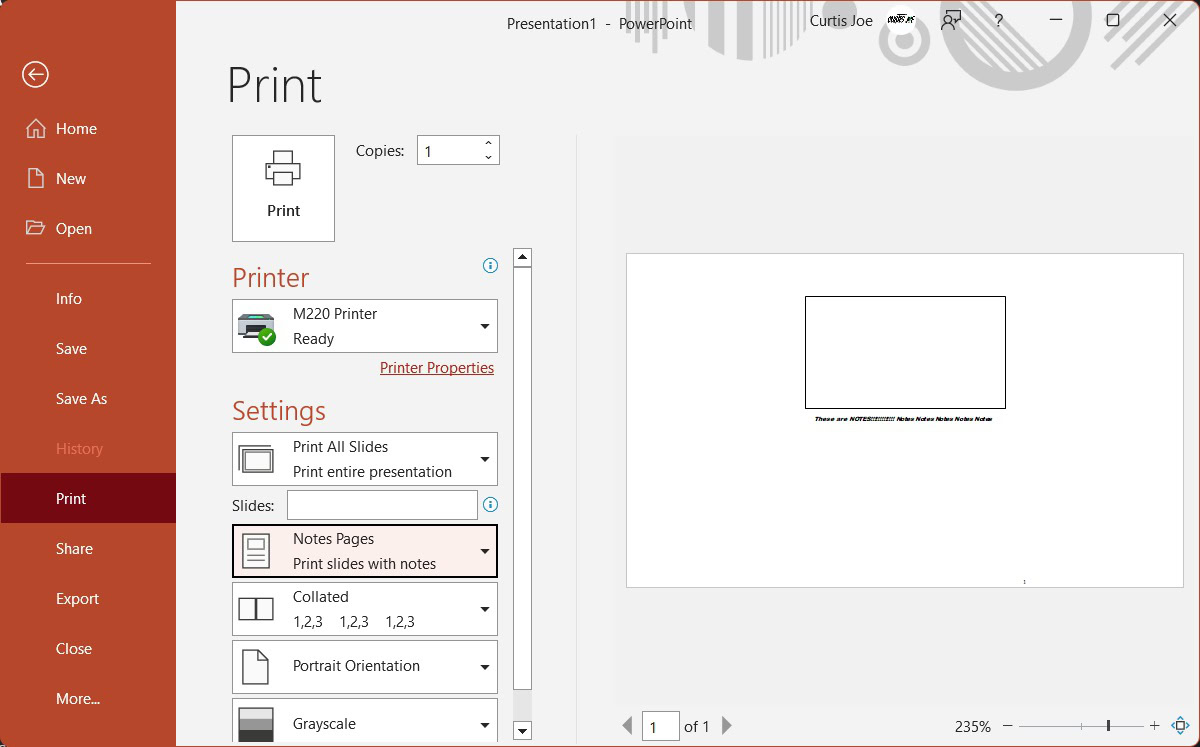Image resolution: width=1200 pixels, height=747 pixels.
Task: Go to previous page with left arrow
Action: [x=628, y=726]
